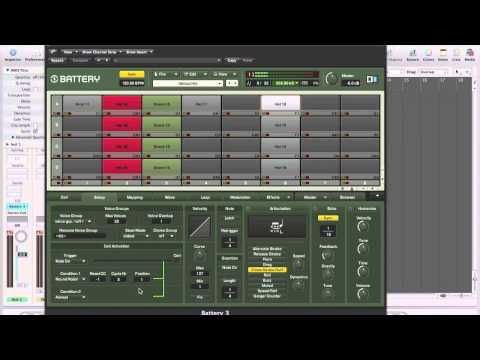
Task: Click the Articulation instrument icon display
Action: (277, 226)
